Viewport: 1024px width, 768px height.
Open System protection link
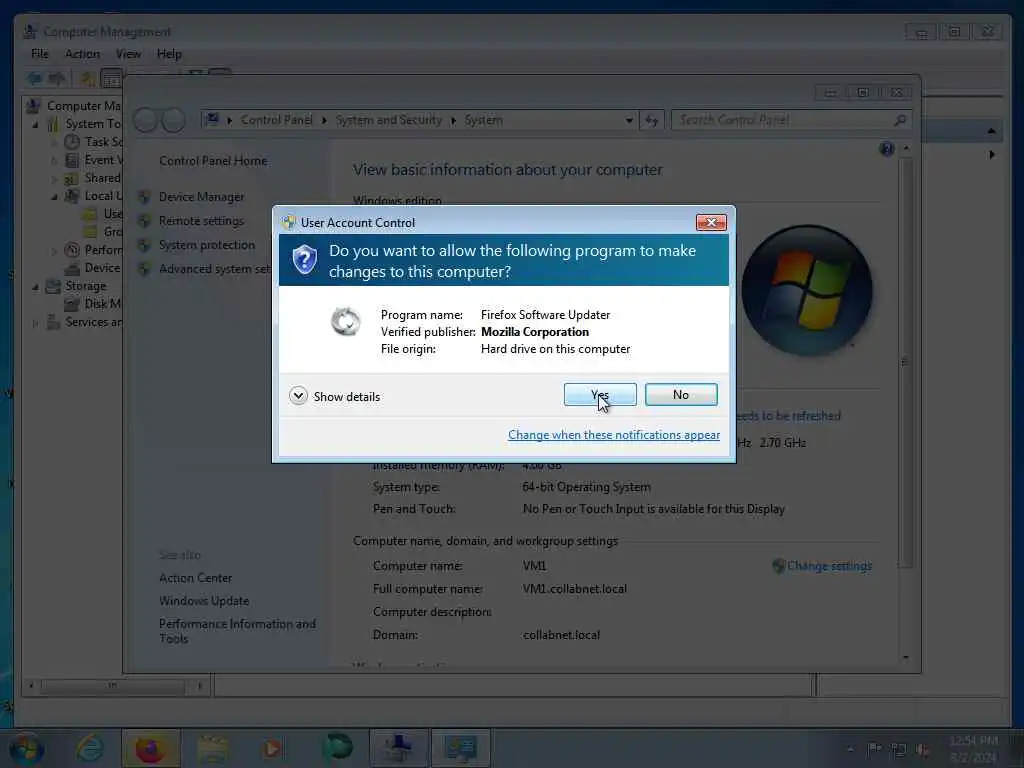206,245
